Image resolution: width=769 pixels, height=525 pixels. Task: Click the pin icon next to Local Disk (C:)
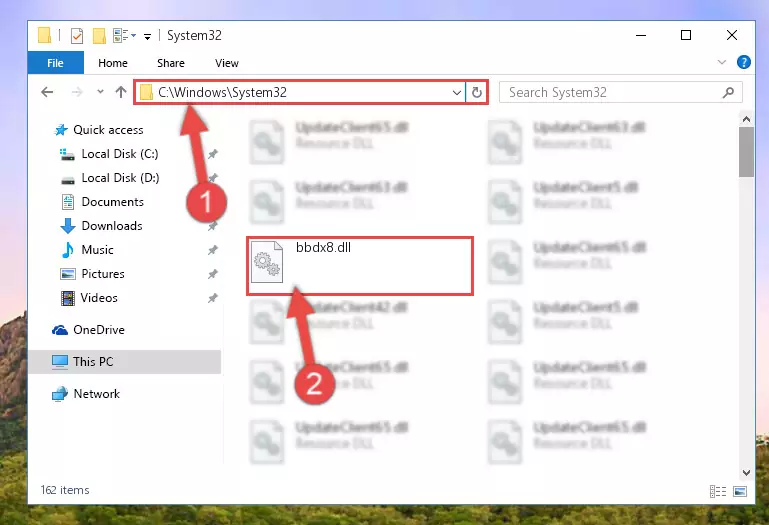pyautogui.click(x=212, y=154)
